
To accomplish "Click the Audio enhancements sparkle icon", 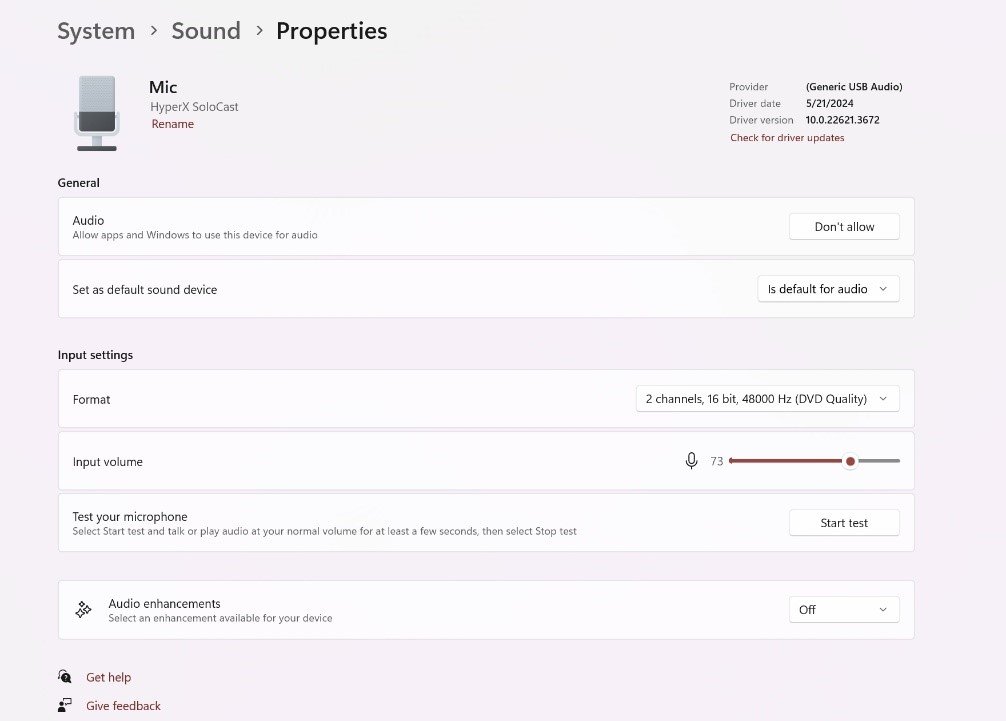I will click(x=84, y=610).
